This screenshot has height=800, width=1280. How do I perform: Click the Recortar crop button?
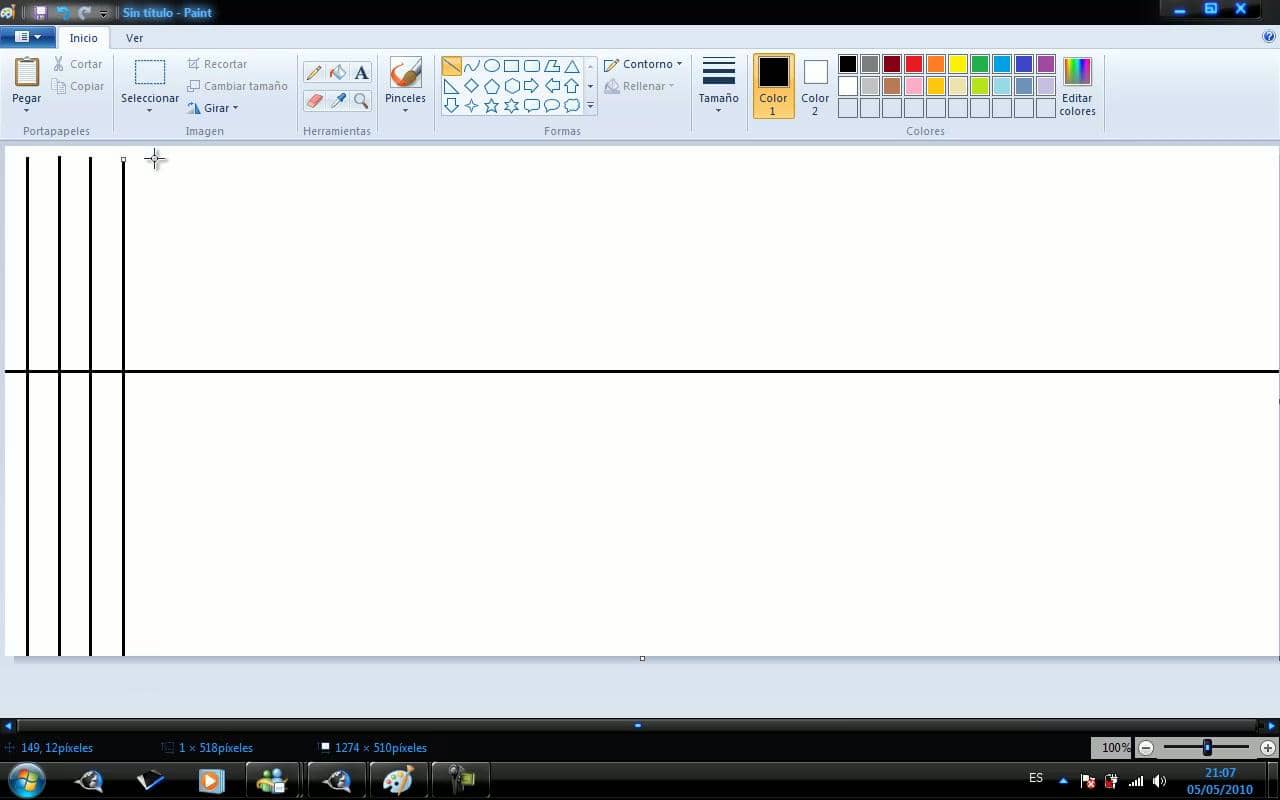[x=217, y=64]
